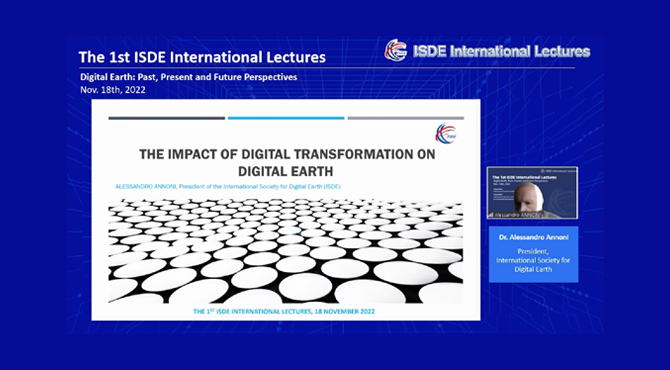Click 'The 1st ISDE International Lectures' title

(202, 57)
